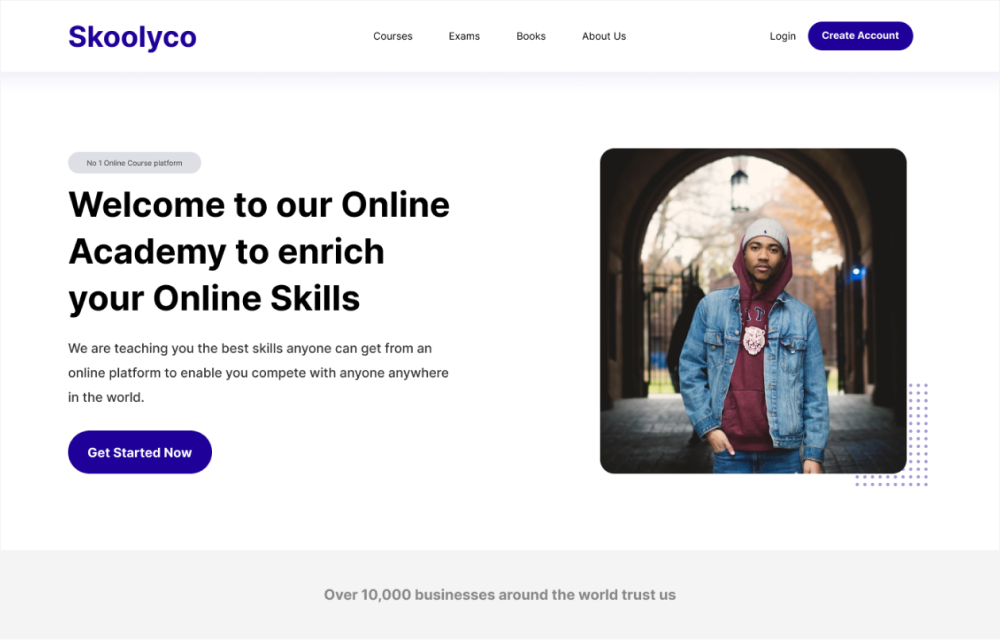Hit the Get Started Now button
Screen dimensions: 1000x640
tap(140, 452)
